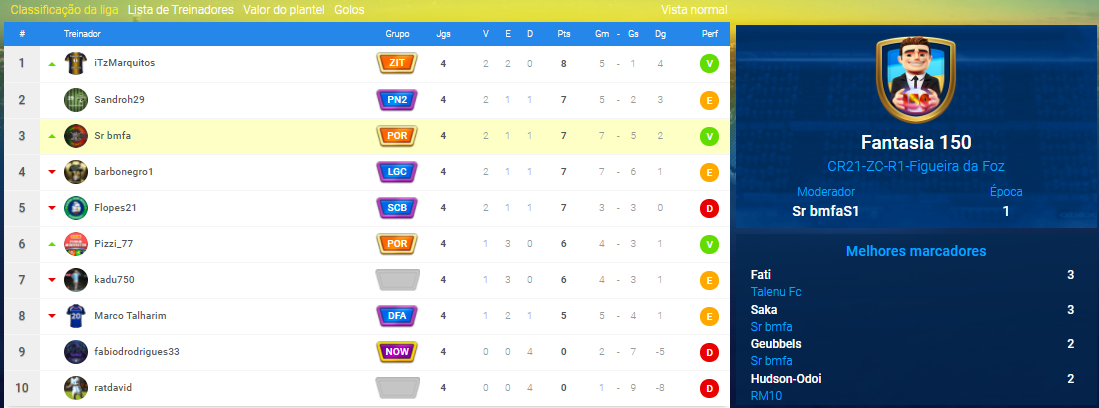The height and width of the screenshot is (408, 1099).
Task: Open the Lista de Treinadores tab
Action: coord(181,10)
